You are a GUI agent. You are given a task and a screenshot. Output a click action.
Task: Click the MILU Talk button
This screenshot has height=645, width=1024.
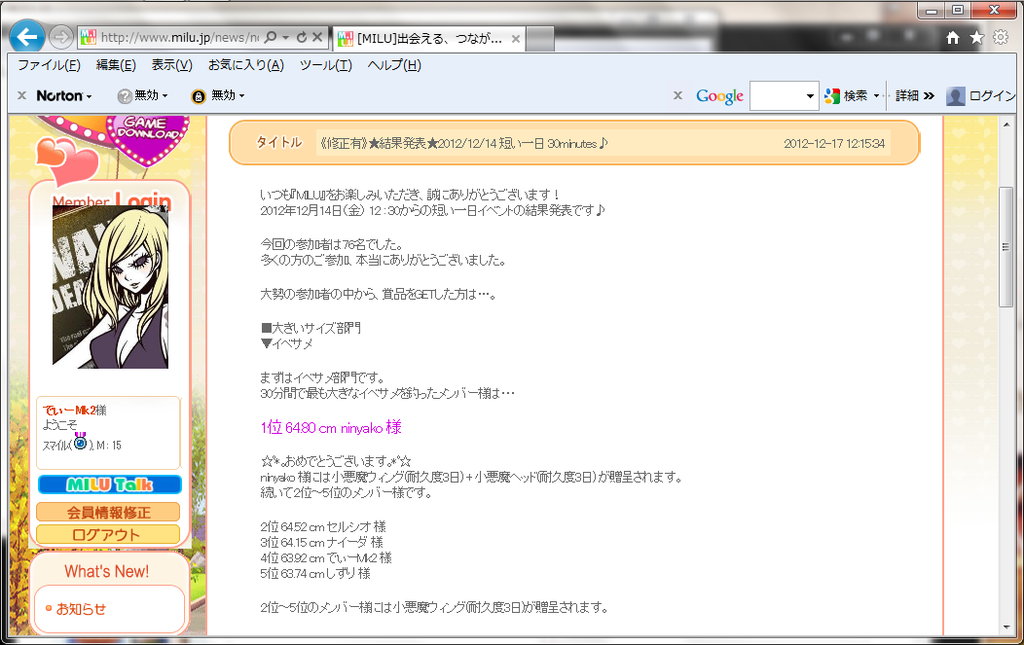point(109,485)
